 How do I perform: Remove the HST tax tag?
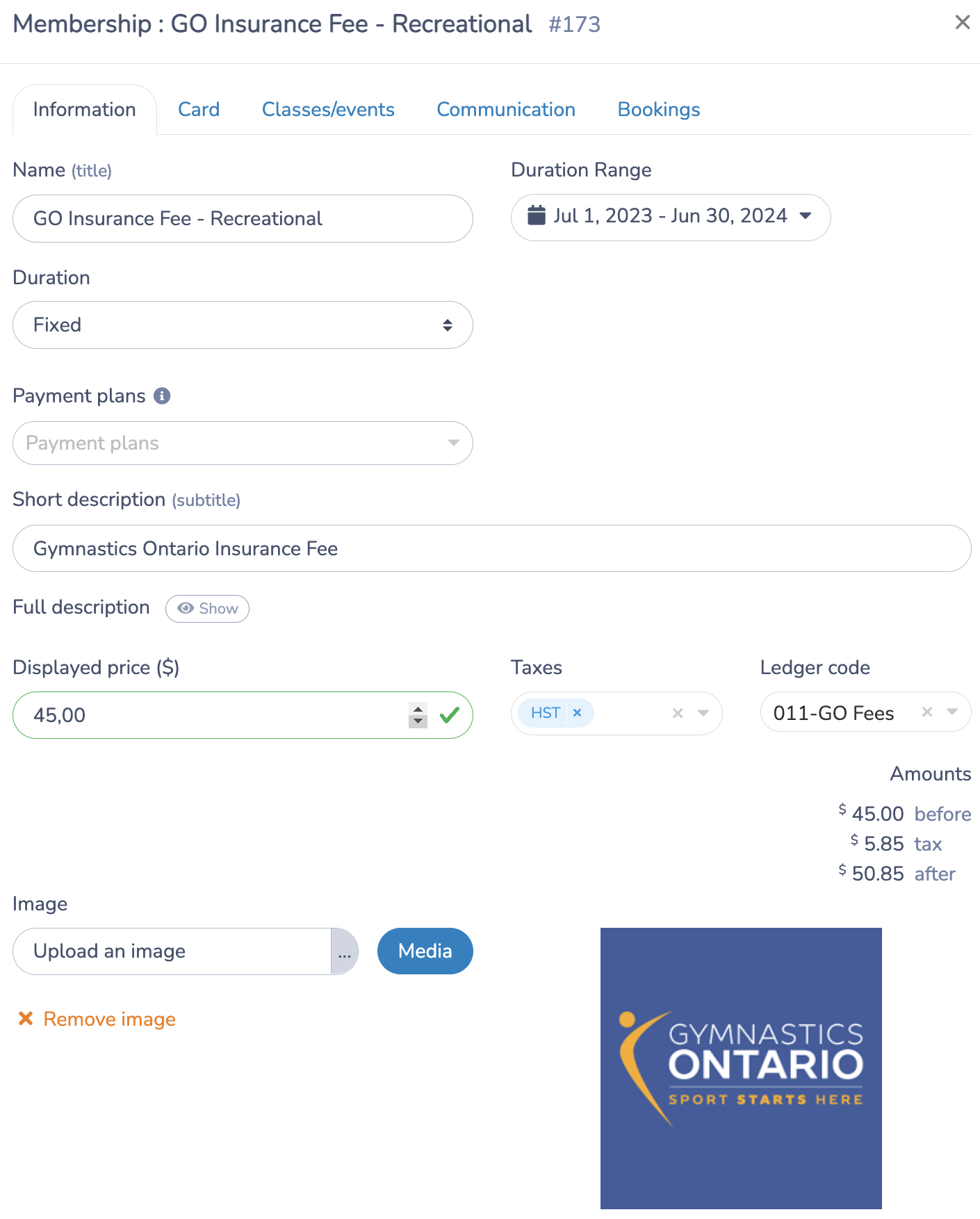(577, 713)
